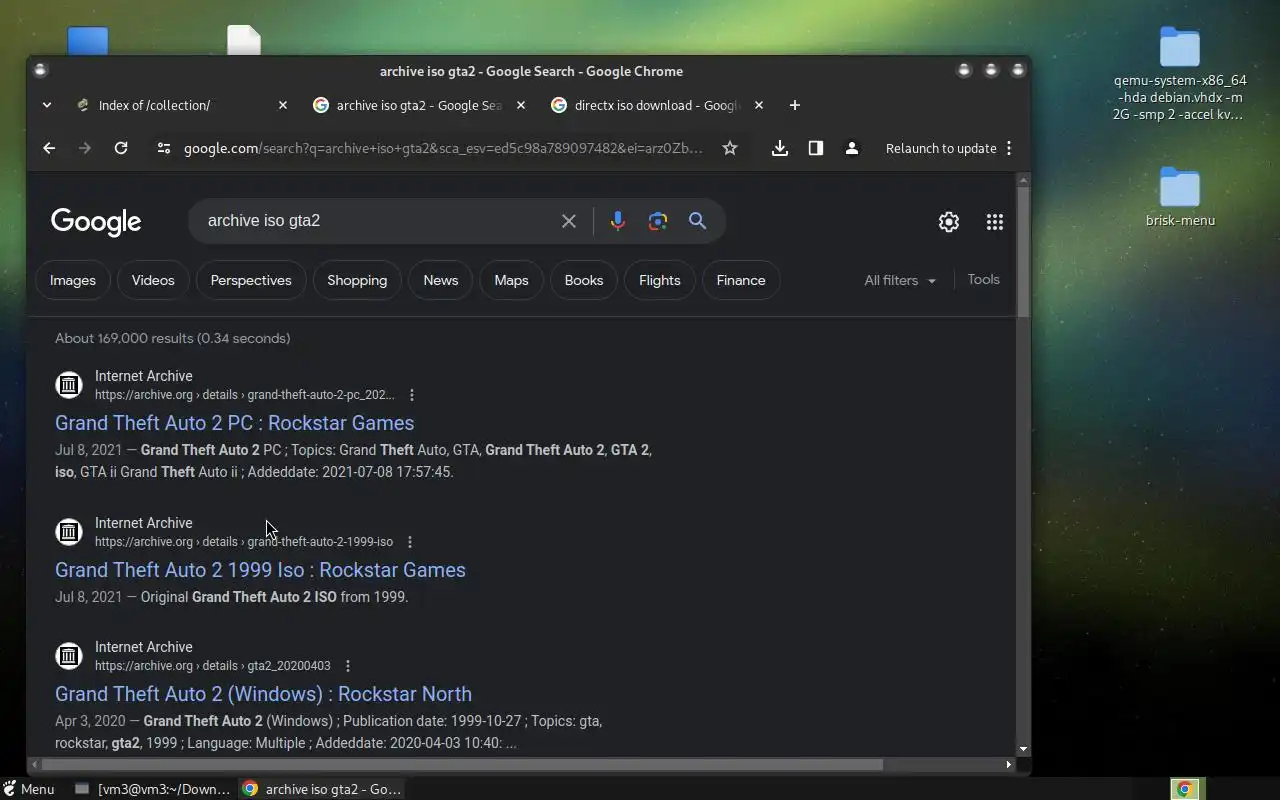Open Google apps grid
Image resolution: width=1280 pixels, height=800 pixels.
coord(995,222)
